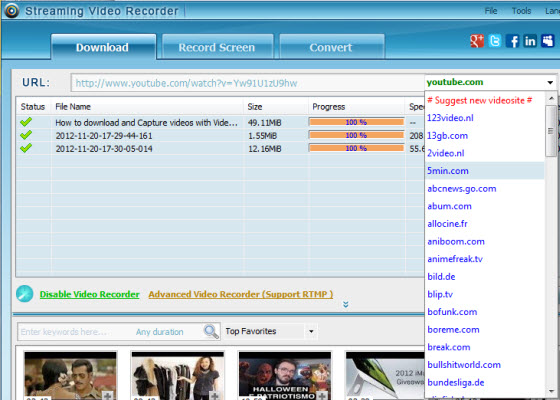The height and width of the screenshot is (400, 560).
Task: Open the clothing rack video thumbnail
Action: coord(178,376)
